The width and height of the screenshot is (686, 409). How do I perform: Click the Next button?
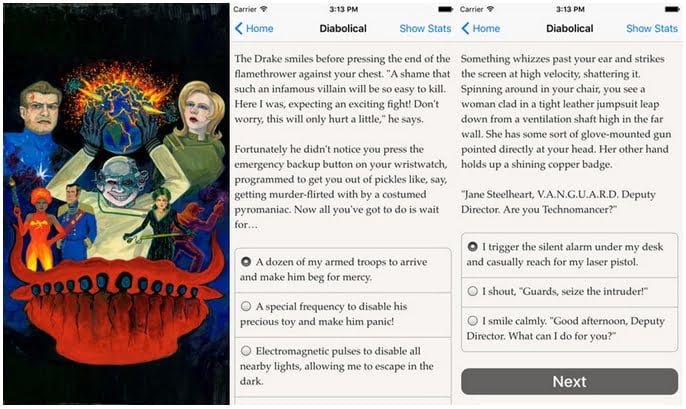coord(570,381)
